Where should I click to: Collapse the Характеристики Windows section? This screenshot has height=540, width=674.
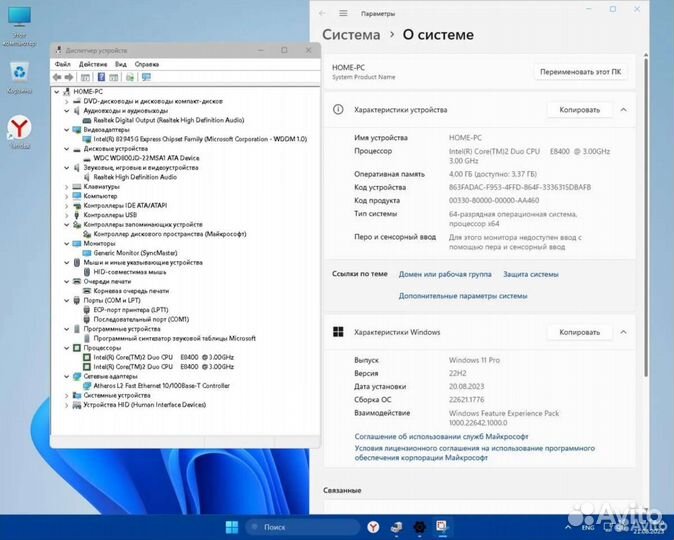tap(623, 332)
